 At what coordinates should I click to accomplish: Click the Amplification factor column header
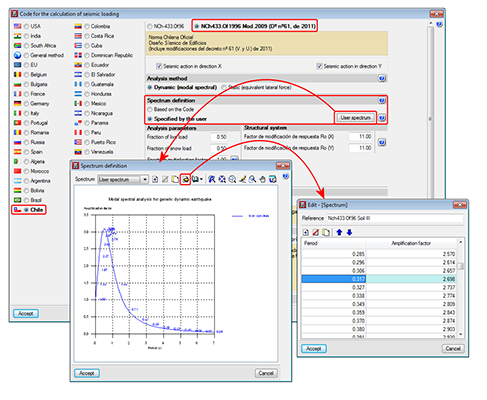[x=411, y=243]
